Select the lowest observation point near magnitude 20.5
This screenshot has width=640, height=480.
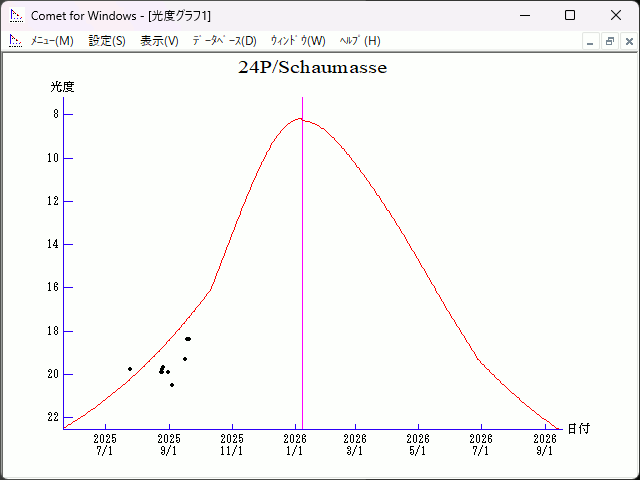click(172, 385)
